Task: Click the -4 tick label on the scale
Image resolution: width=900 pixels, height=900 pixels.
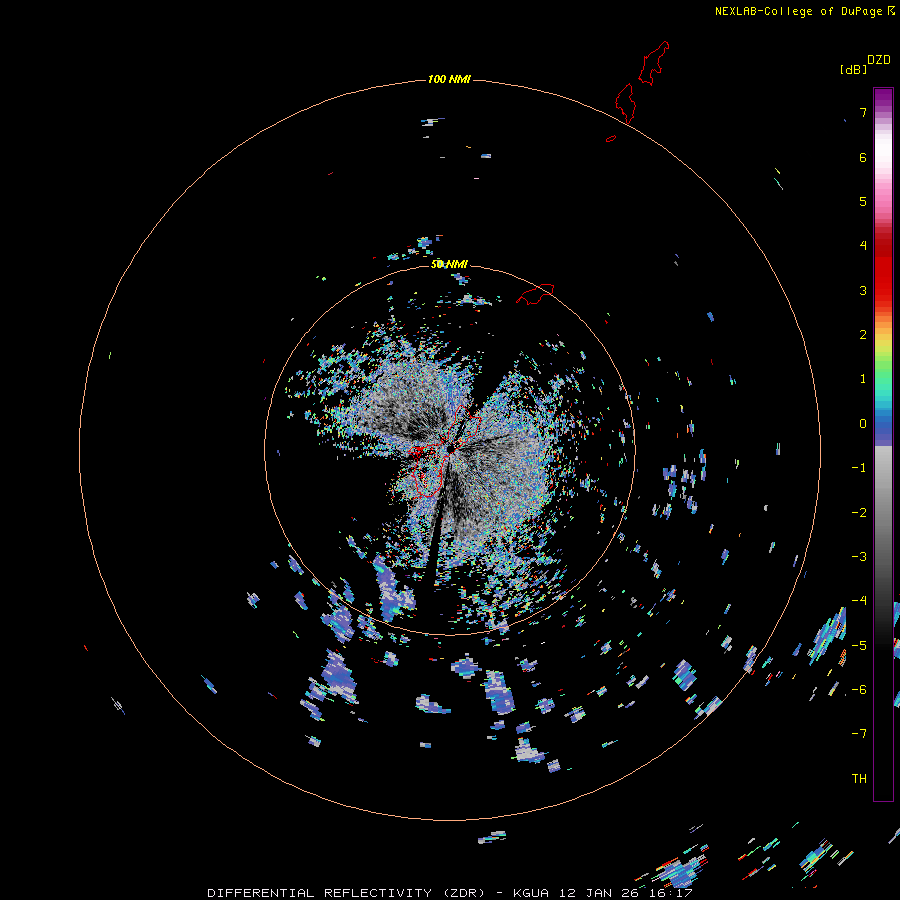Action: click(859, 601)
